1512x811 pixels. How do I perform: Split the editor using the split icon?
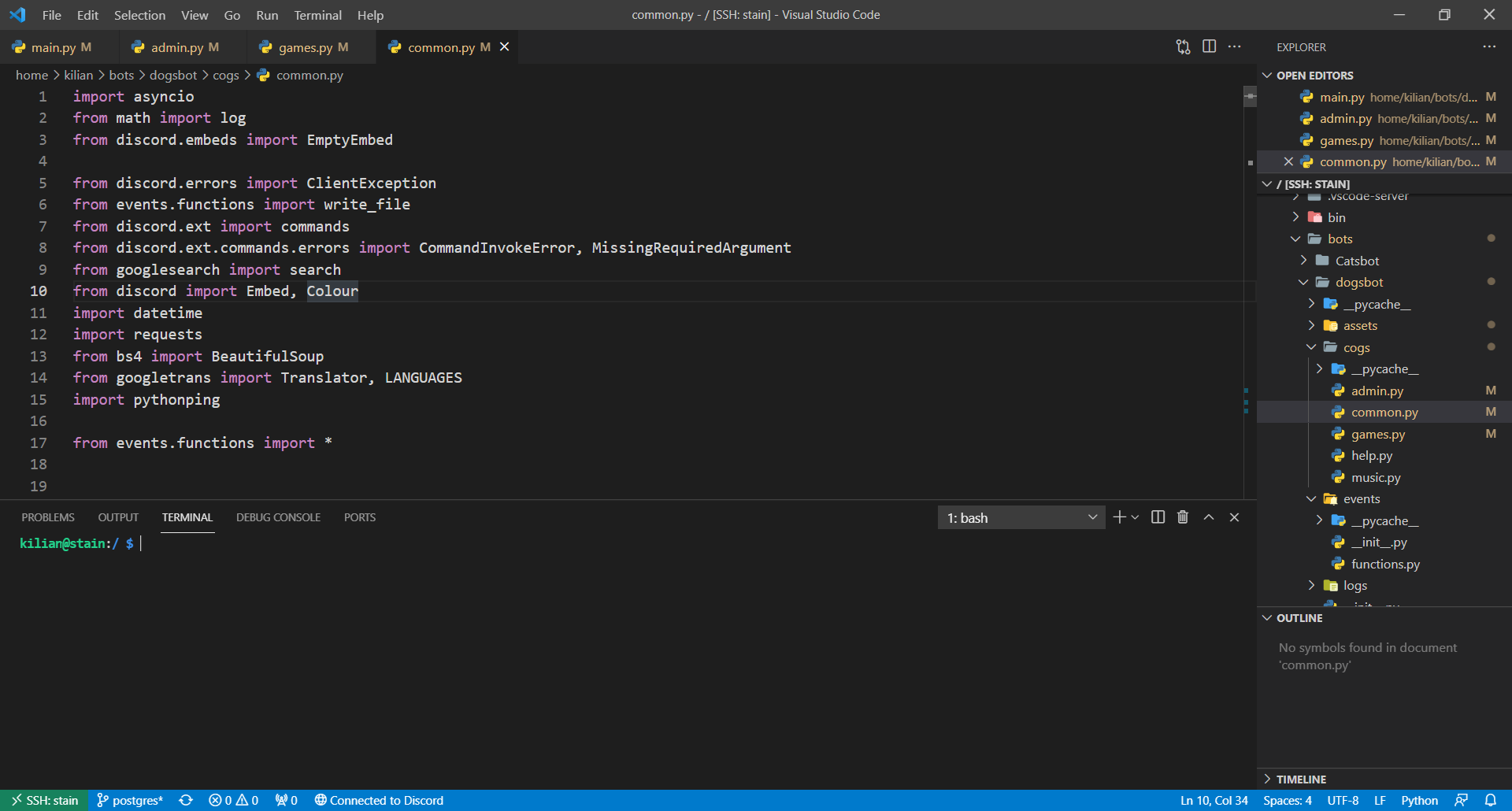1209,46
